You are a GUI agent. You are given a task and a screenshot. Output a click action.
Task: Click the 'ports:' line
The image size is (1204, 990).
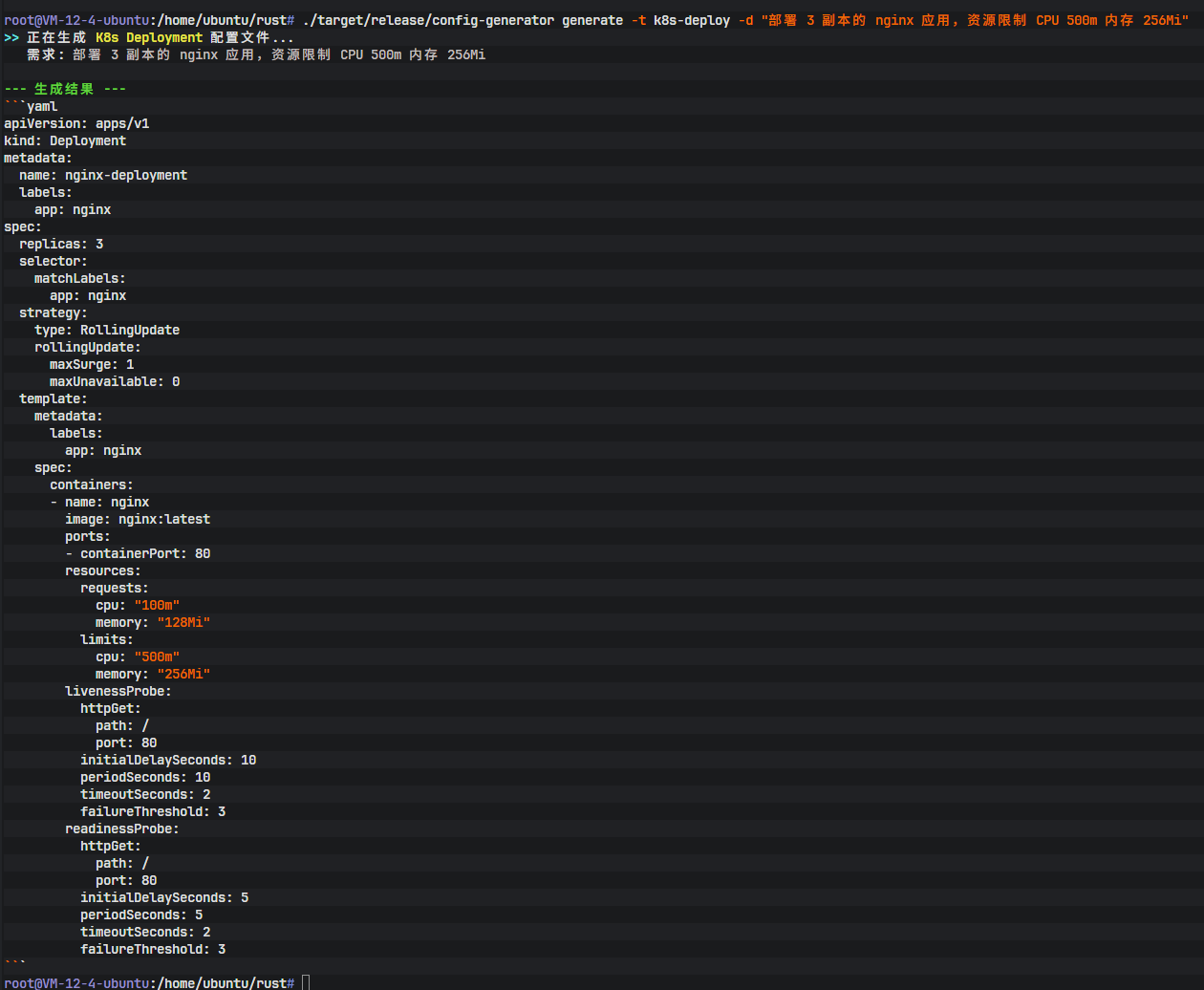(x=88, y=536)
